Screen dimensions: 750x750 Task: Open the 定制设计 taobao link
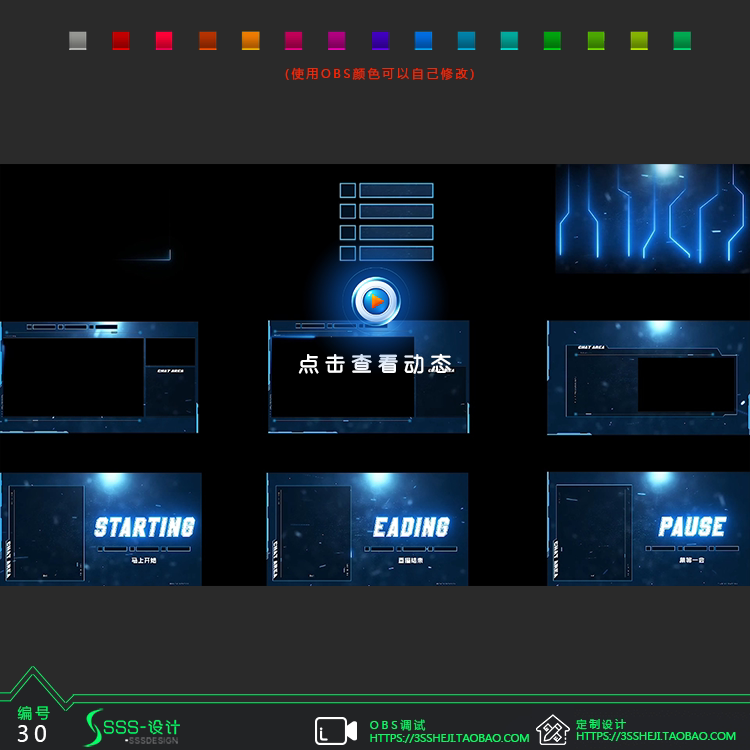point(656,736)
